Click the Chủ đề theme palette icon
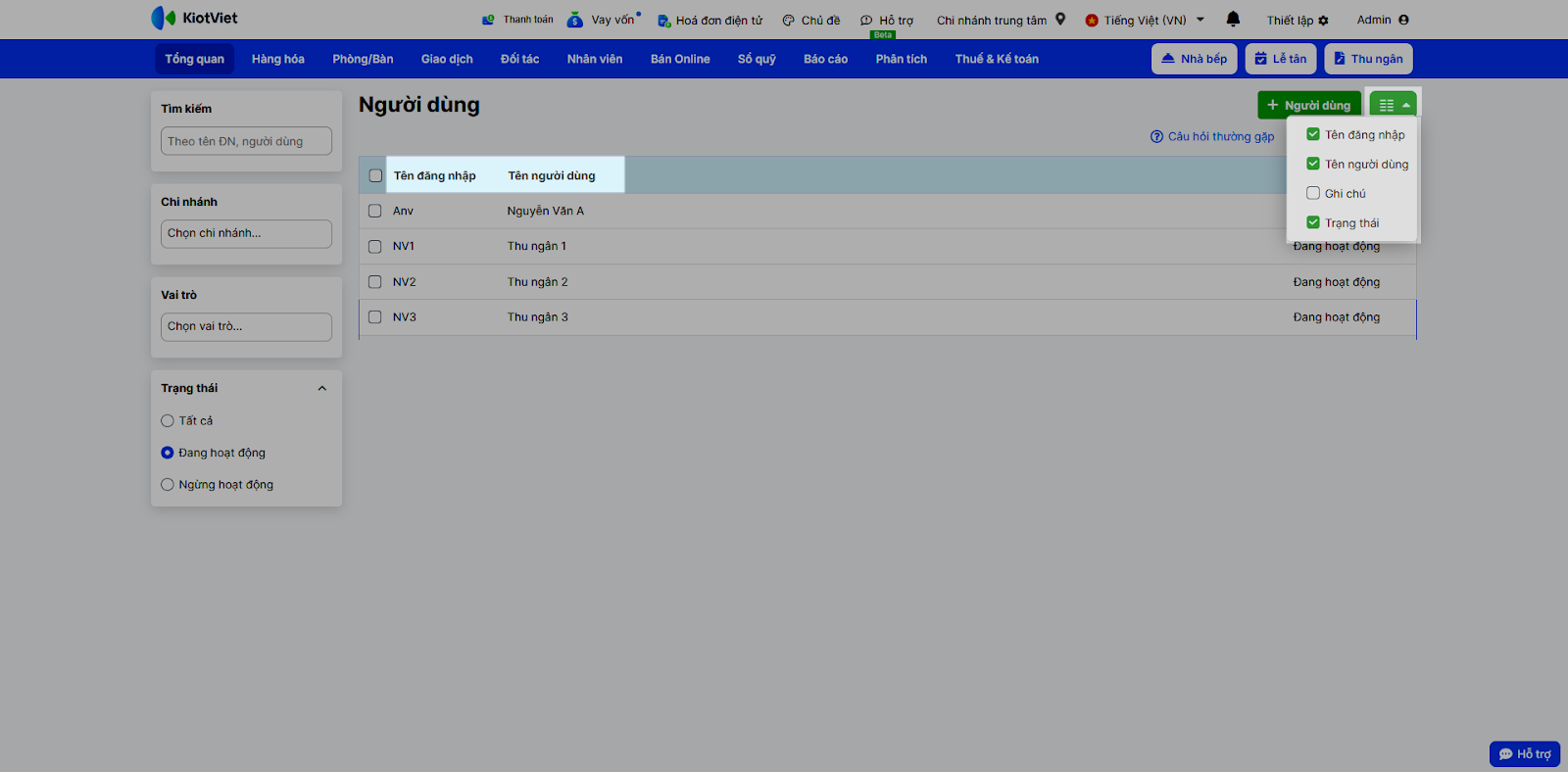This screenshot has width=1568, height=772. point(789,21)
